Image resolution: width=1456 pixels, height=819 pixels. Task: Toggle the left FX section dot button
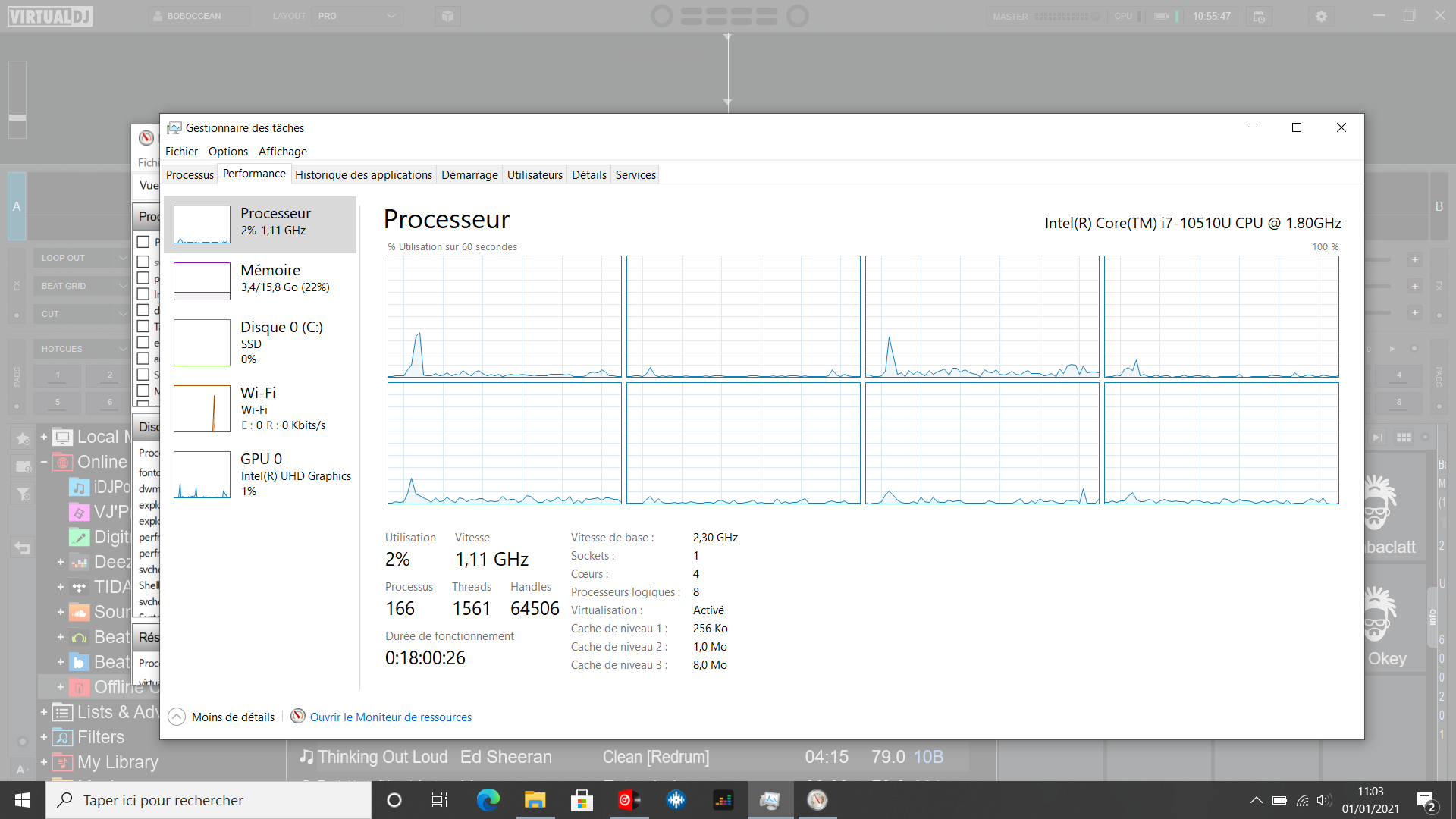(x=17, y=315)
